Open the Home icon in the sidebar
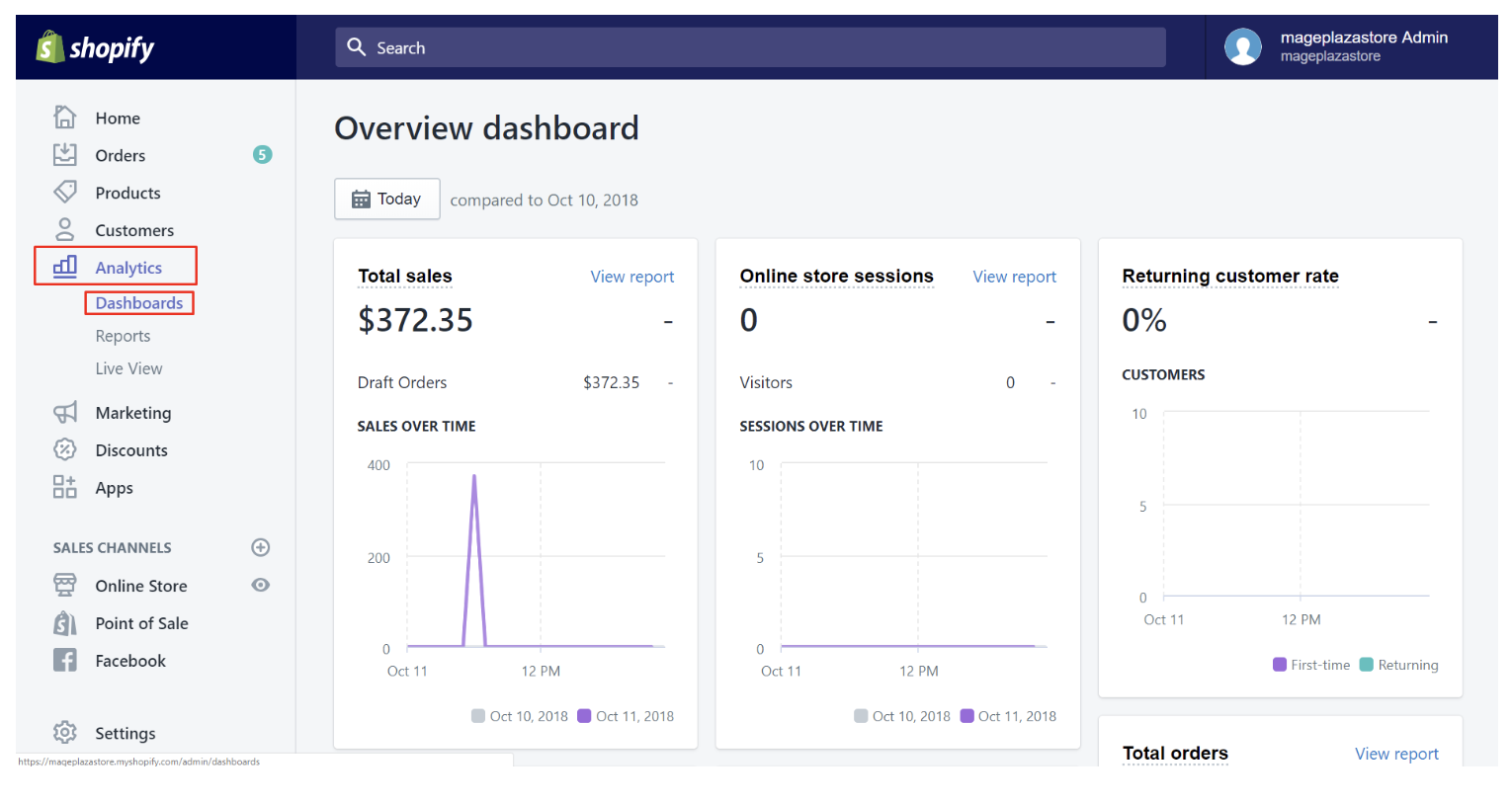 pos(64,117)
